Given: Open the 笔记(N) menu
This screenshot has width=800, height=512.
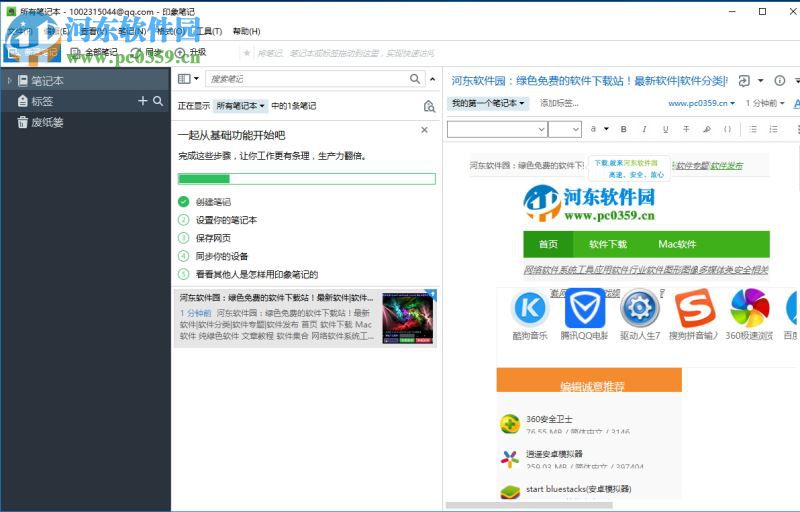Looking at the screenshot, I should coord(132,31).
